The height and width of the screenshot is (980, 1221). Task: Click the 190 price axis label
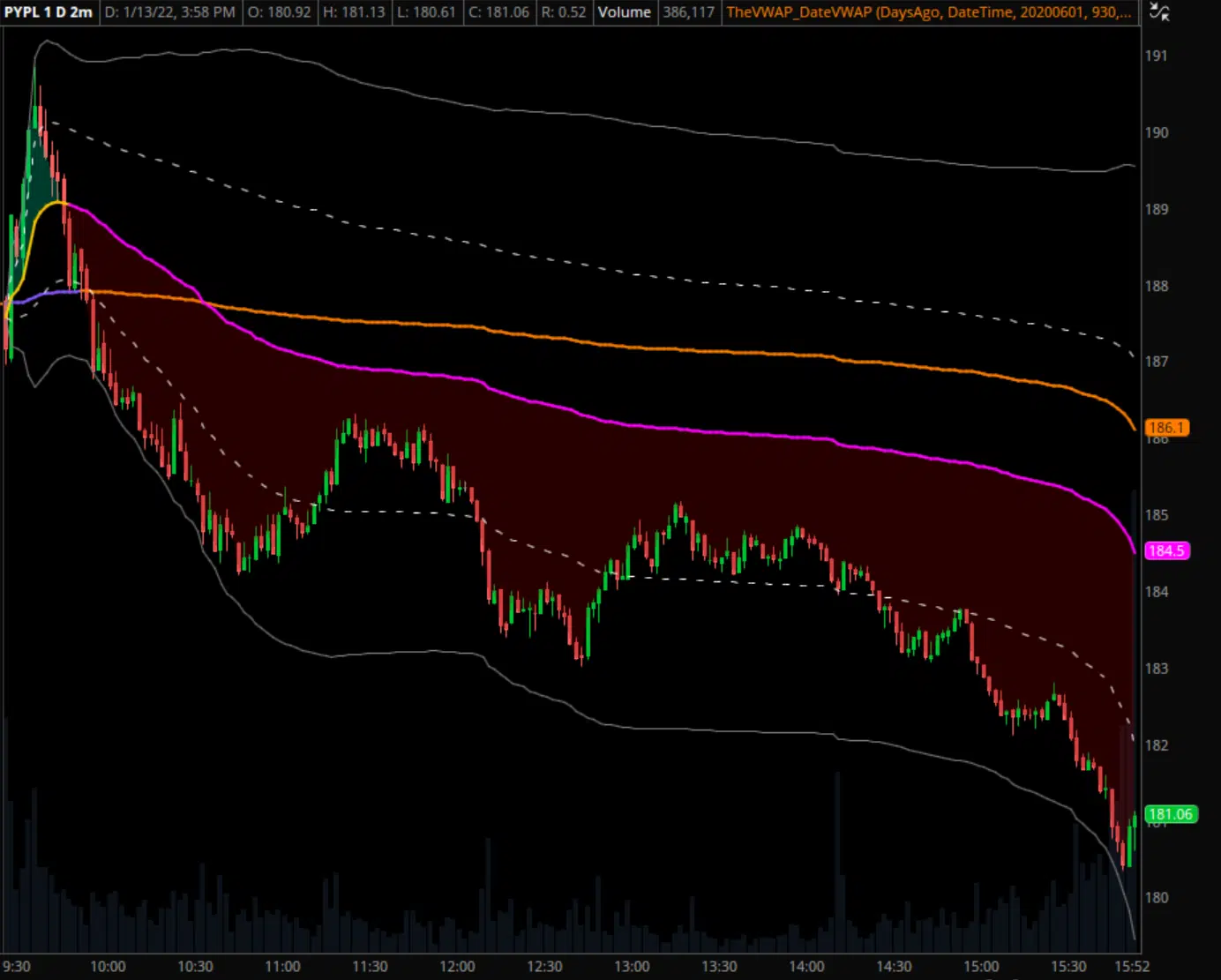(1157, 132)
